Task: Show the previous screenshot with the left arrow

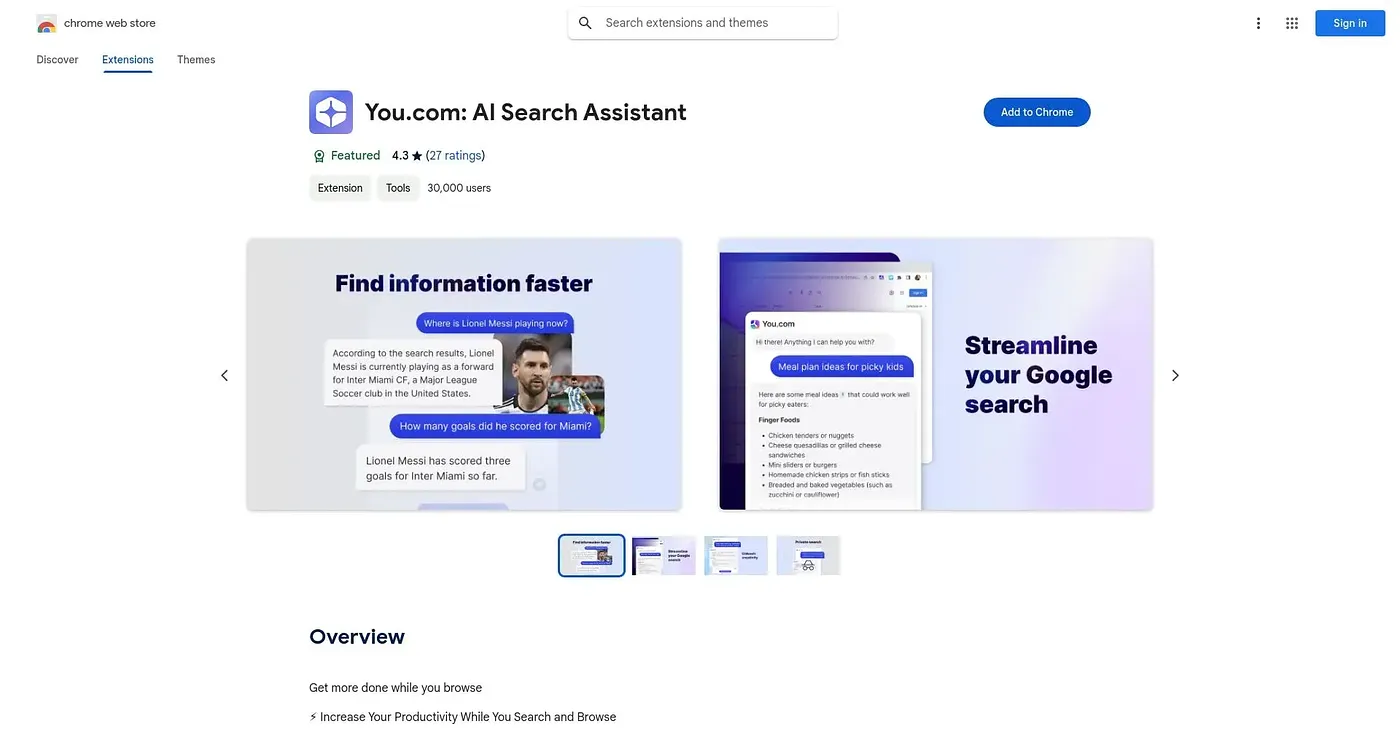Action: click(x=224, y=375)
